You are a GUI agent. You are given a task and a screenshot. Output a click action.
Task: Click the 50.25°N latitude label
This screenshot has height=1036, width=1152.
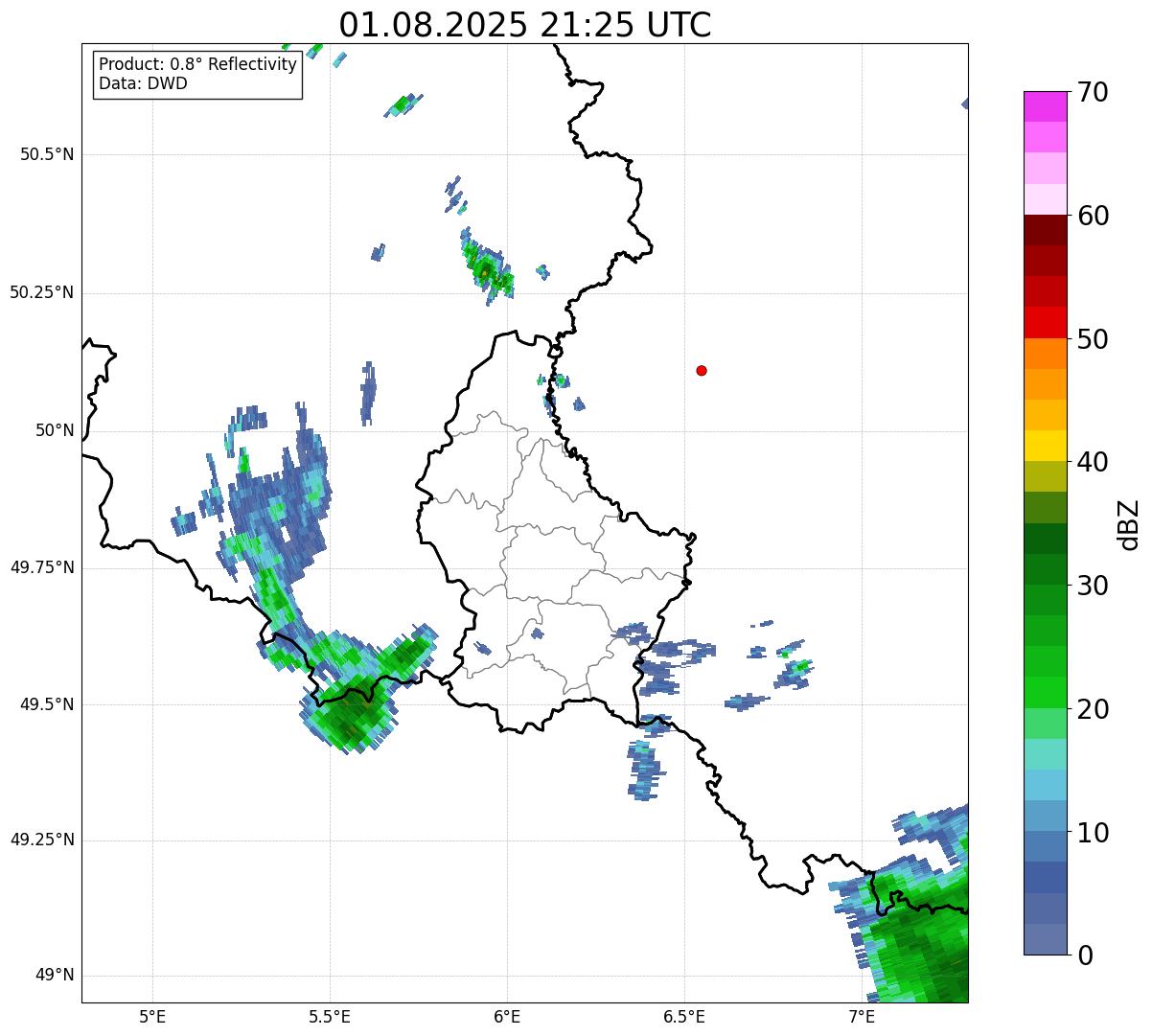42,292
